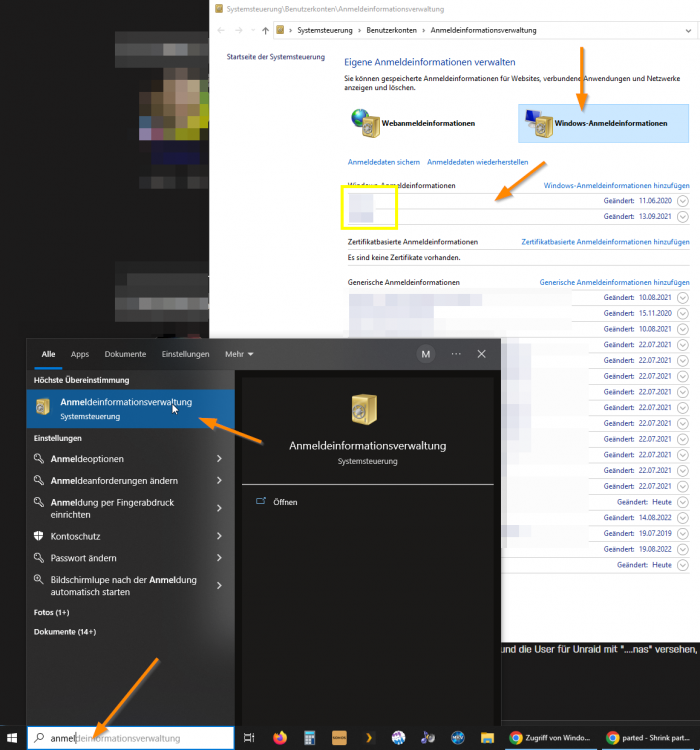Click Windows-Anmeldeinformationen vault tile

pos(603,123)
